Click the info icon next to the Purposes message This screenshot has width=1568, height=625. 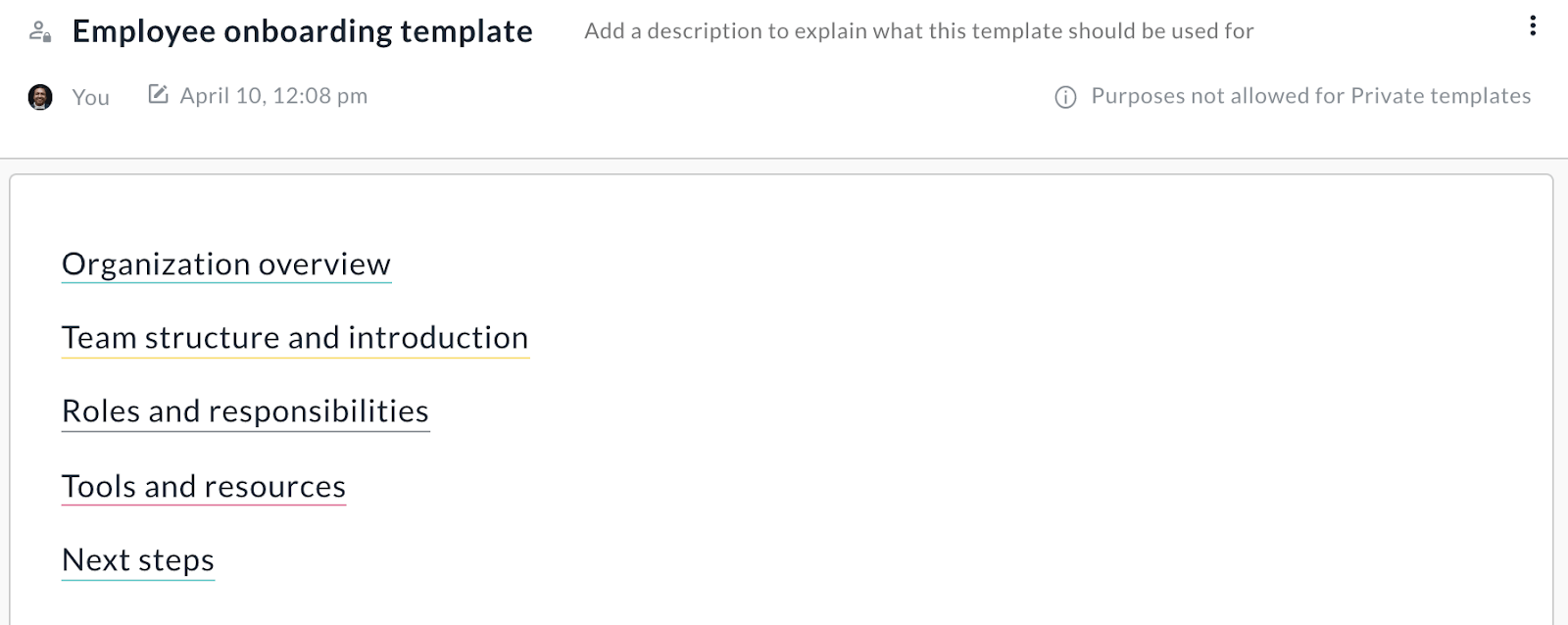click(1065, 97)
